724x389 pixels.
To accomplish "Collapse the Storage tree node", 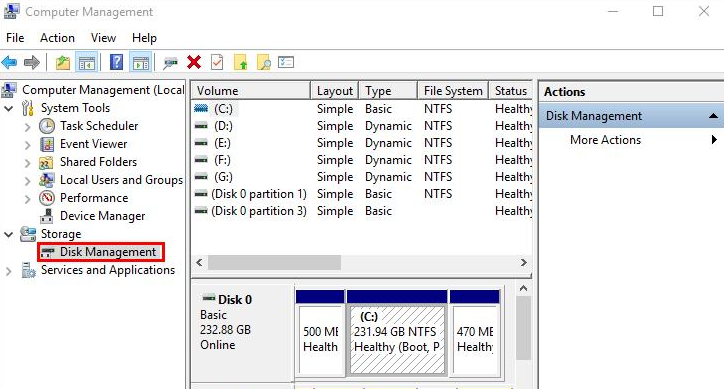I will tap(9, 235).
